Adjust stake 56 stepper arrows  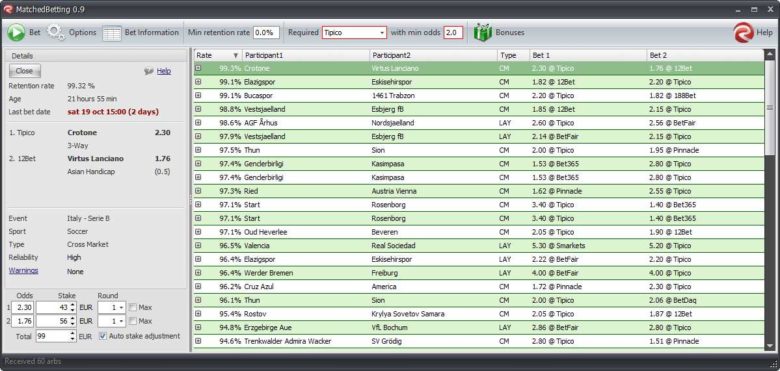[73, 321]
